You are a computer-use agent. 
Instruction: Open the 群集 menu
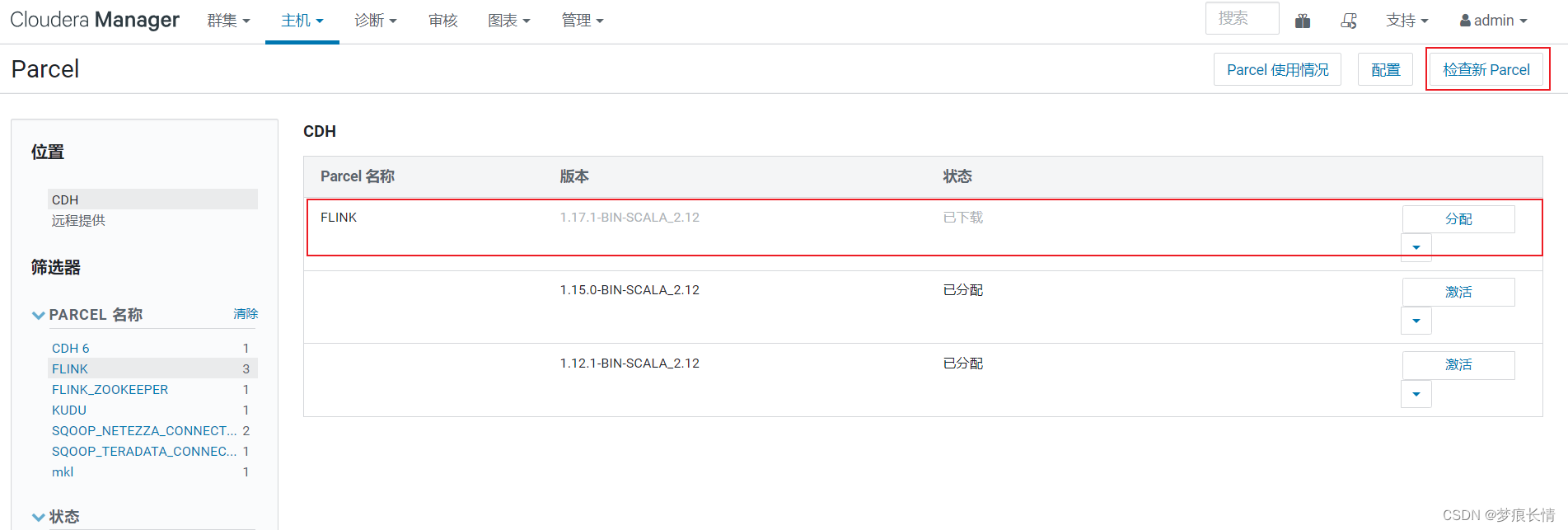(228, 21)
